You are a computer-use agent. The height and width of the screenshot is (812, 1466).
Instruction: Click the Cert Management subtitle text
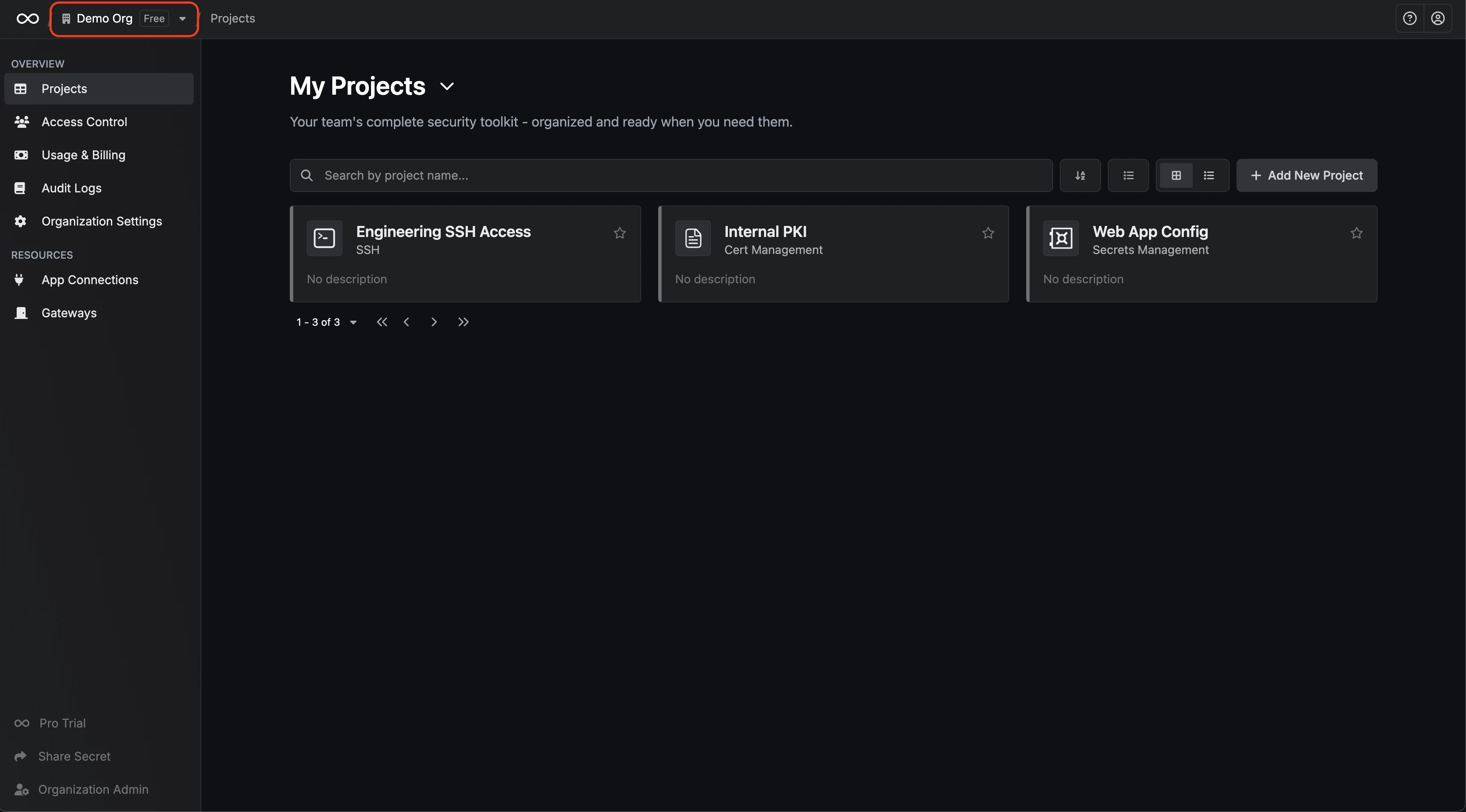point(773,250)
